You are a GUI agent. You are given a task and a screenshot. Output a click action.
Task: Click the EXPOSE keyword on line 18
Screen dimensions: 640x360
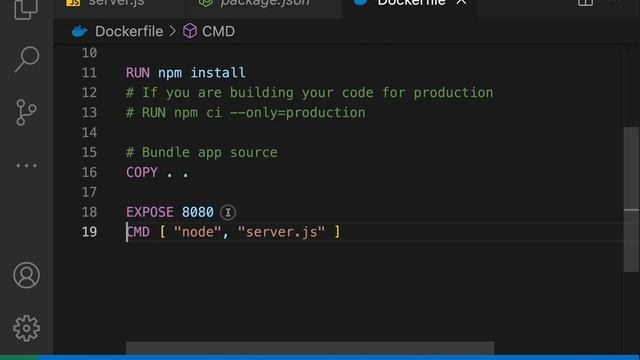[x=150, y=212]
